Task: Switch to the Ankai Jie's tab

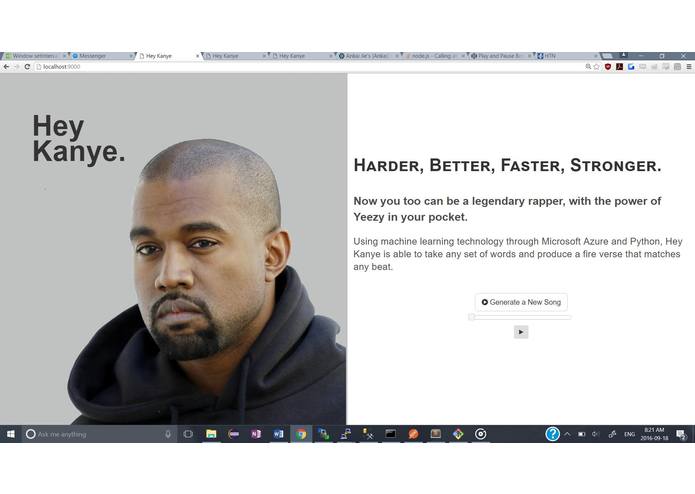Action: [x=368, y=56]
